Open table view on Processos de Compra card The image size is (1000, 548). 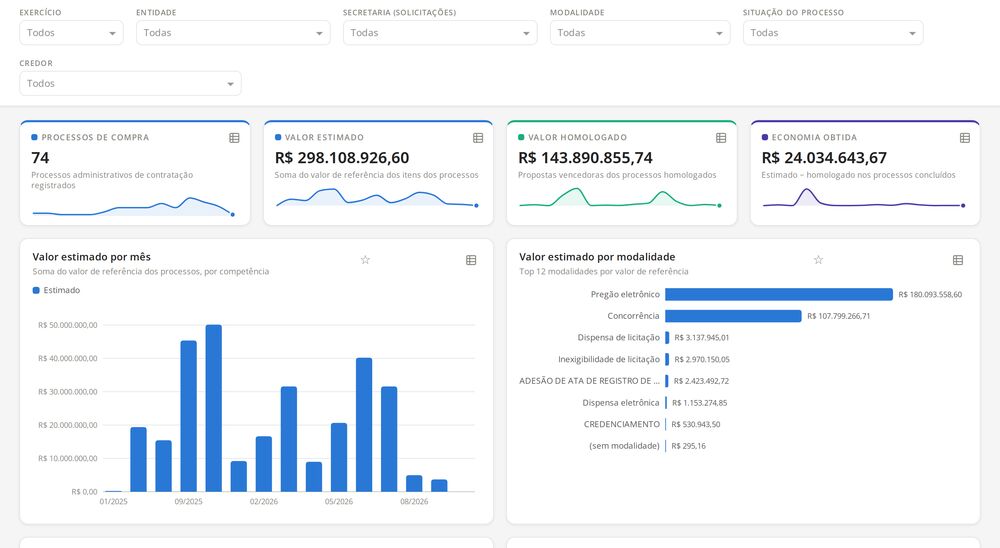coord(234,138)
